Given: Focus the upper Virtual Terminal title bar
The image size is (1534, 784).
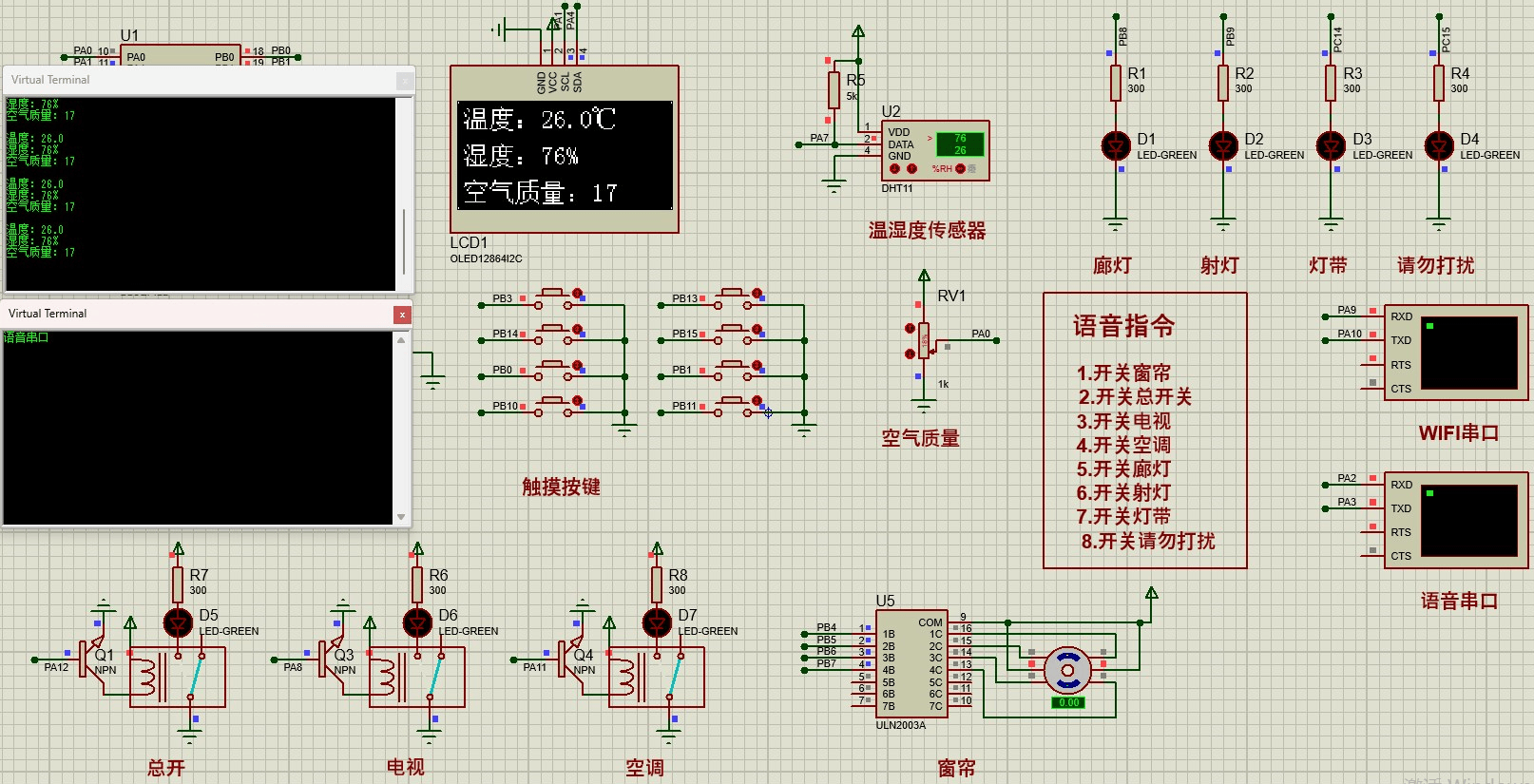Looking at the screenshot, I should point(190,80).
